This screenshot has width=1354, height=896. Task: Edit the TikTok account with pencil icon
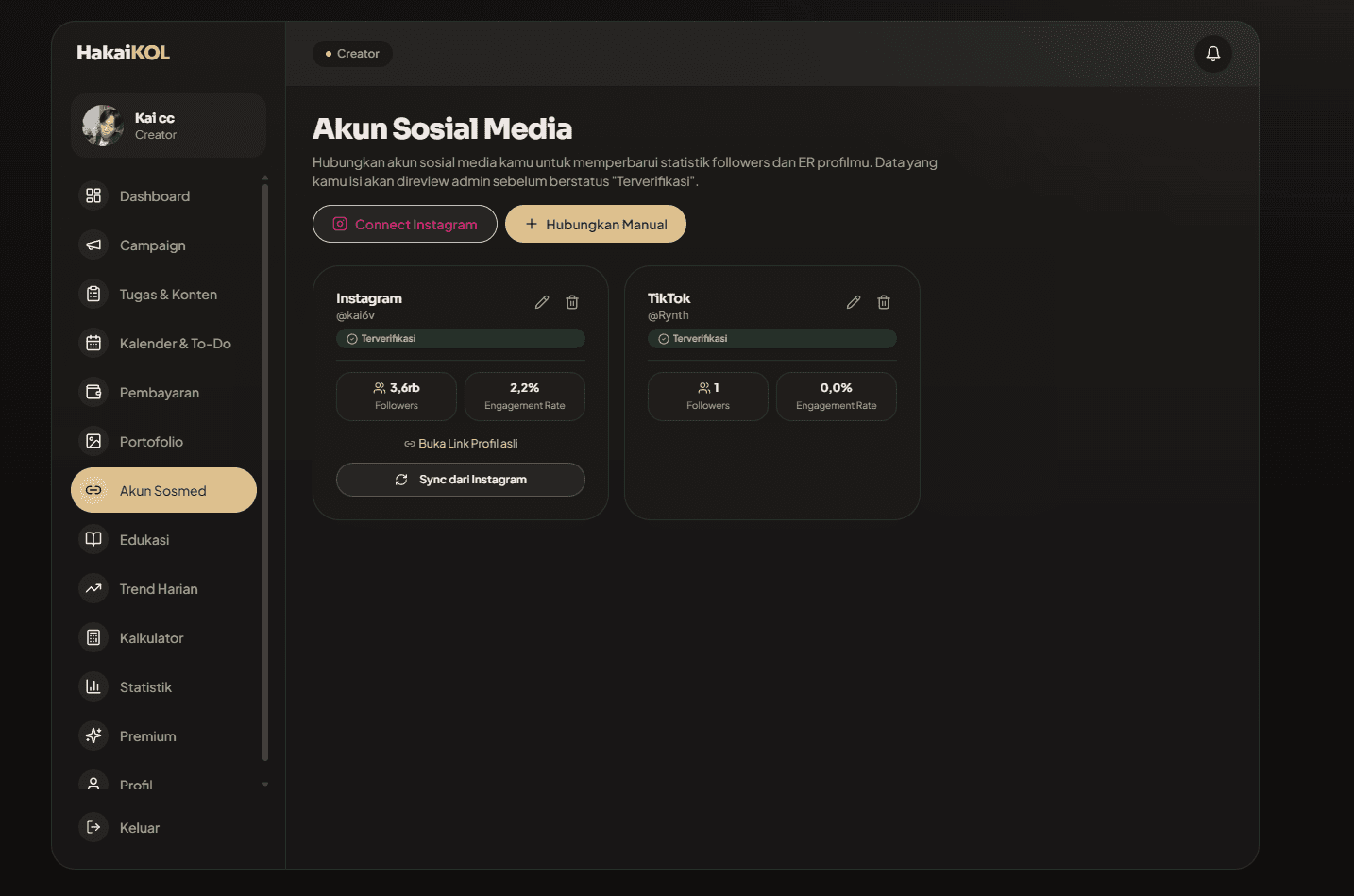click(x=854, y=302)
